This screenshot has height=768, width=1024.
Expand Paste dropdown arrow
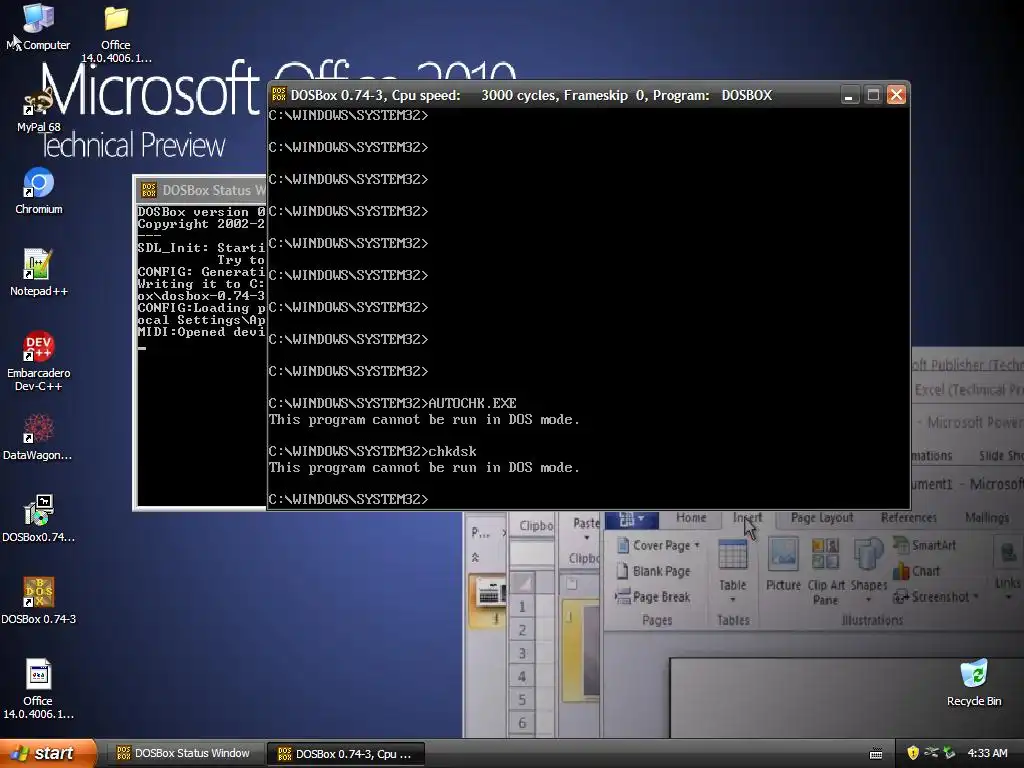pos(586,538)
